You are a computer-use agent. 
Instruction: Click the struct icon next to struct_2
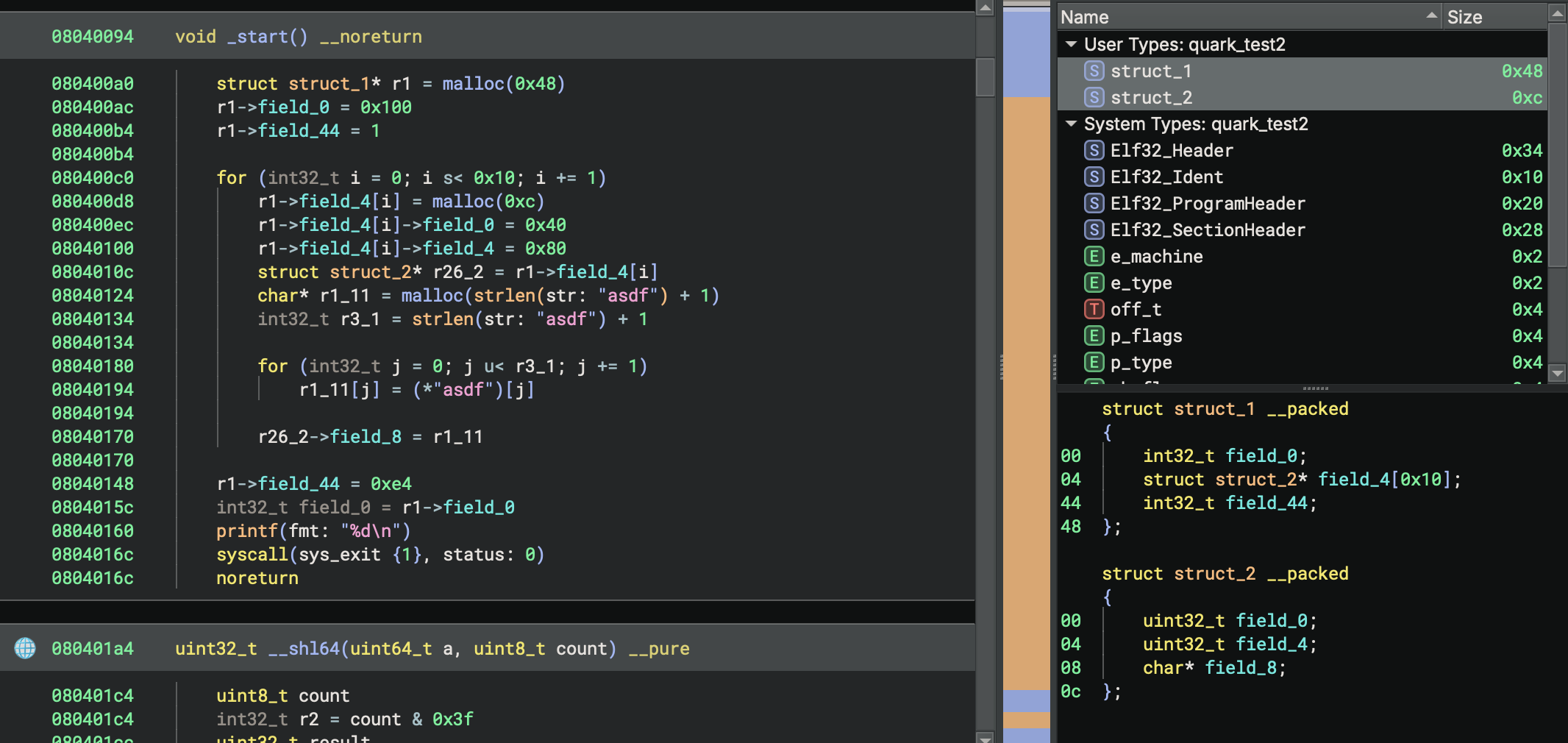tap(1094, 97)
